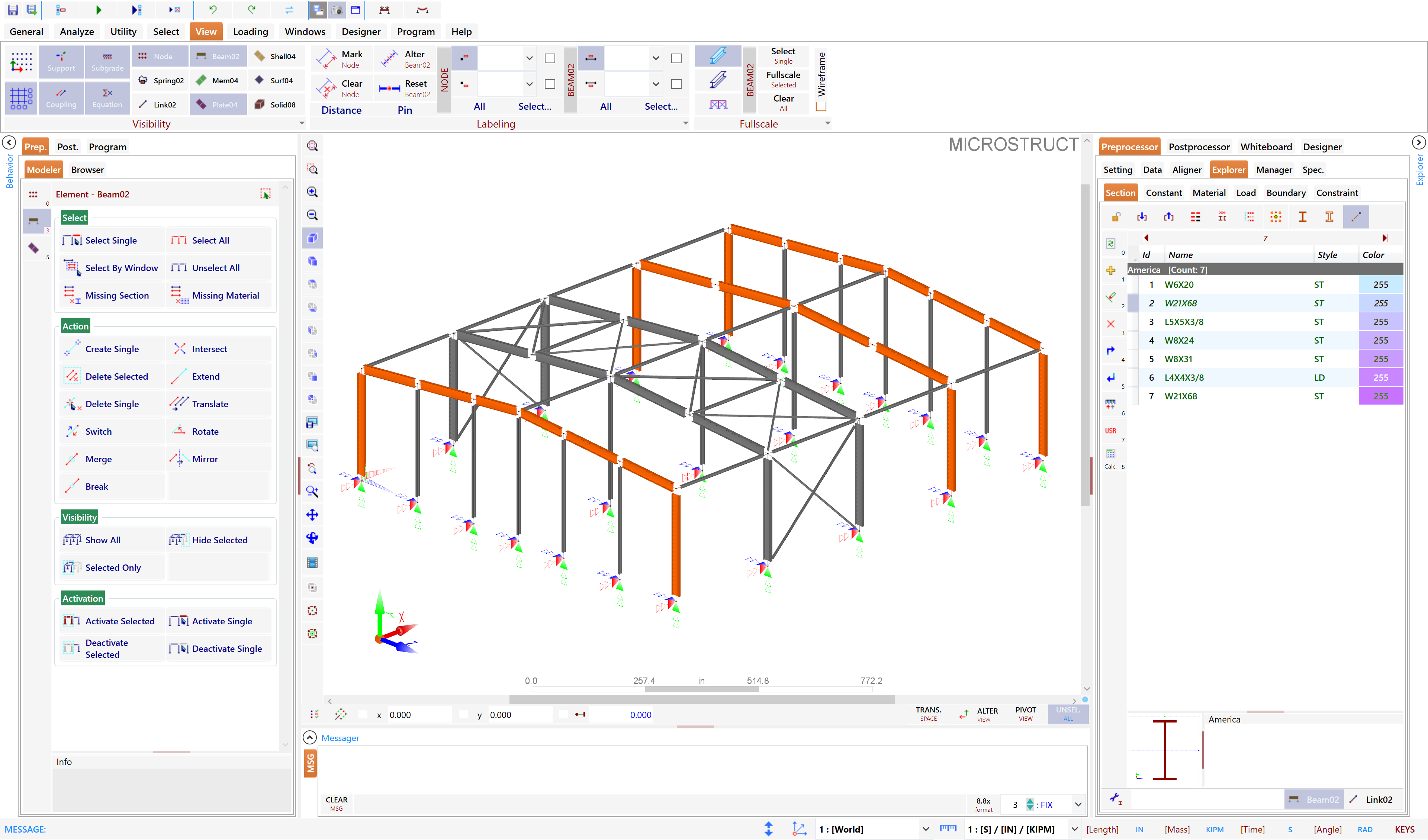
Task: Click the pan move arrows icon
Action: point(312,515)
